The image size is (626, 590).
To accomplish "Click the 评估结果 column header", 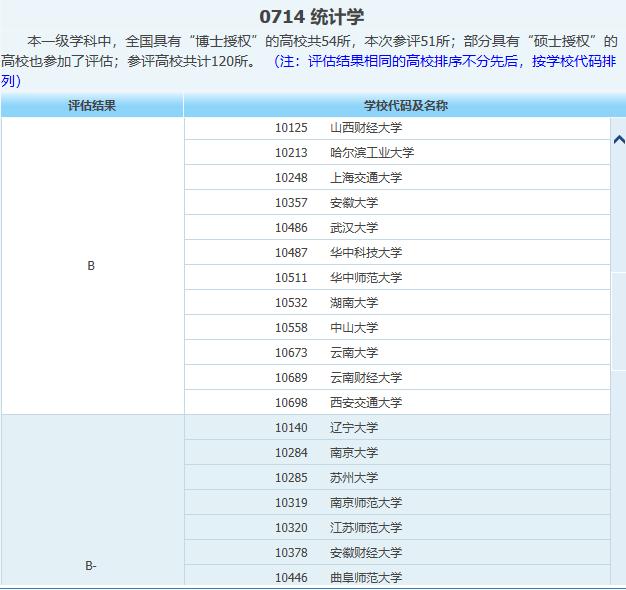I will coord(92,106).
